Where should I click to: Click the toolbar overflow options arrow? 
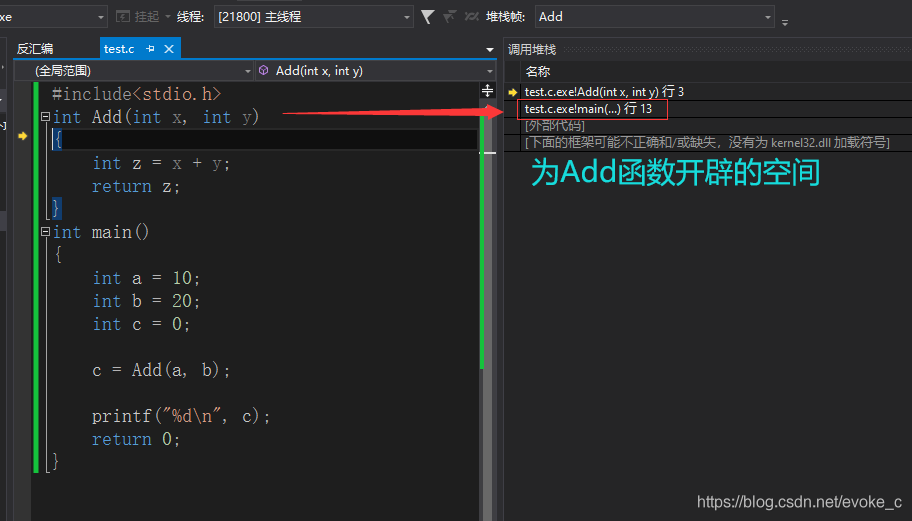785,22
